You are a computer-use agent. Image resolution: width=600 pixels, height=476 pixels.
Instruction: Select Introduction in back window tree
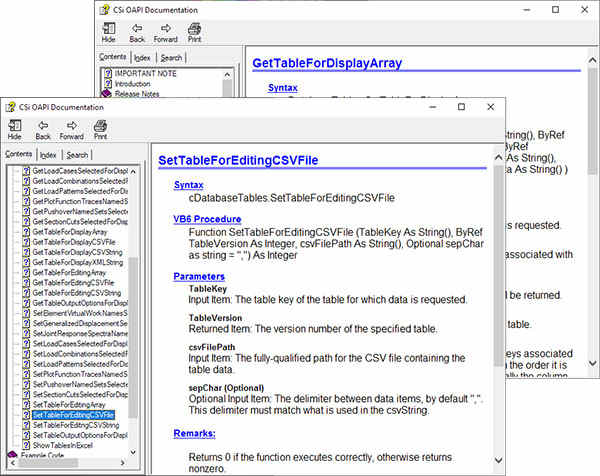point(132,83)
